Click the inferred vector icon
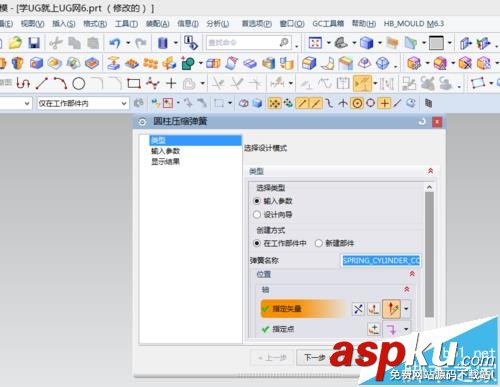The height and width of the screenshot is (387, 500). 392,309
